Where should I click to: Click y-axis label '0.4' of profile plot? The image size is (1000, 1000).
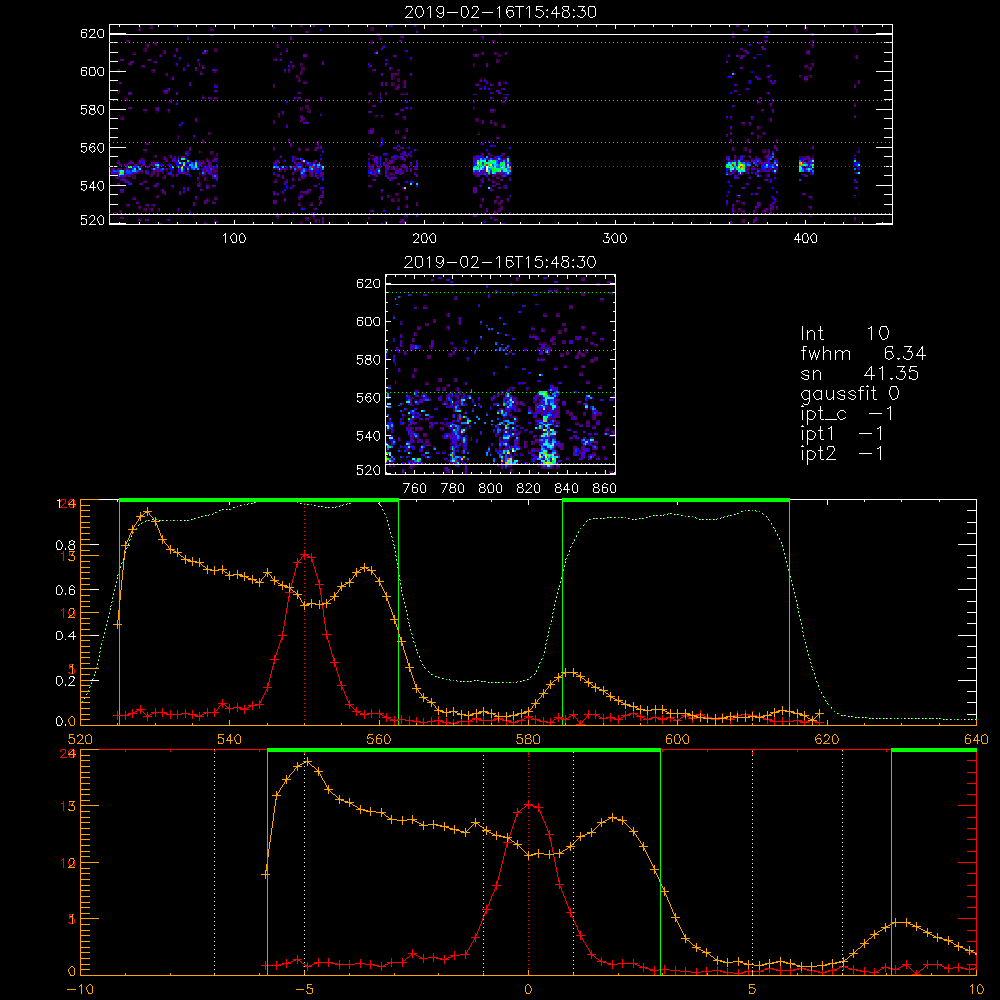pyautogui.click(x=65, y=636)
